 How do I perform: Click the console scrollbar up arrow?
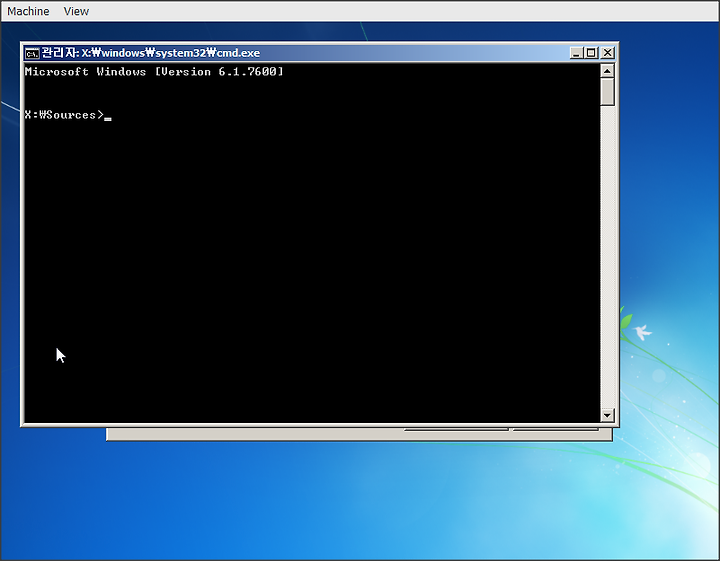pyautogui.click(x=607, y=71)
